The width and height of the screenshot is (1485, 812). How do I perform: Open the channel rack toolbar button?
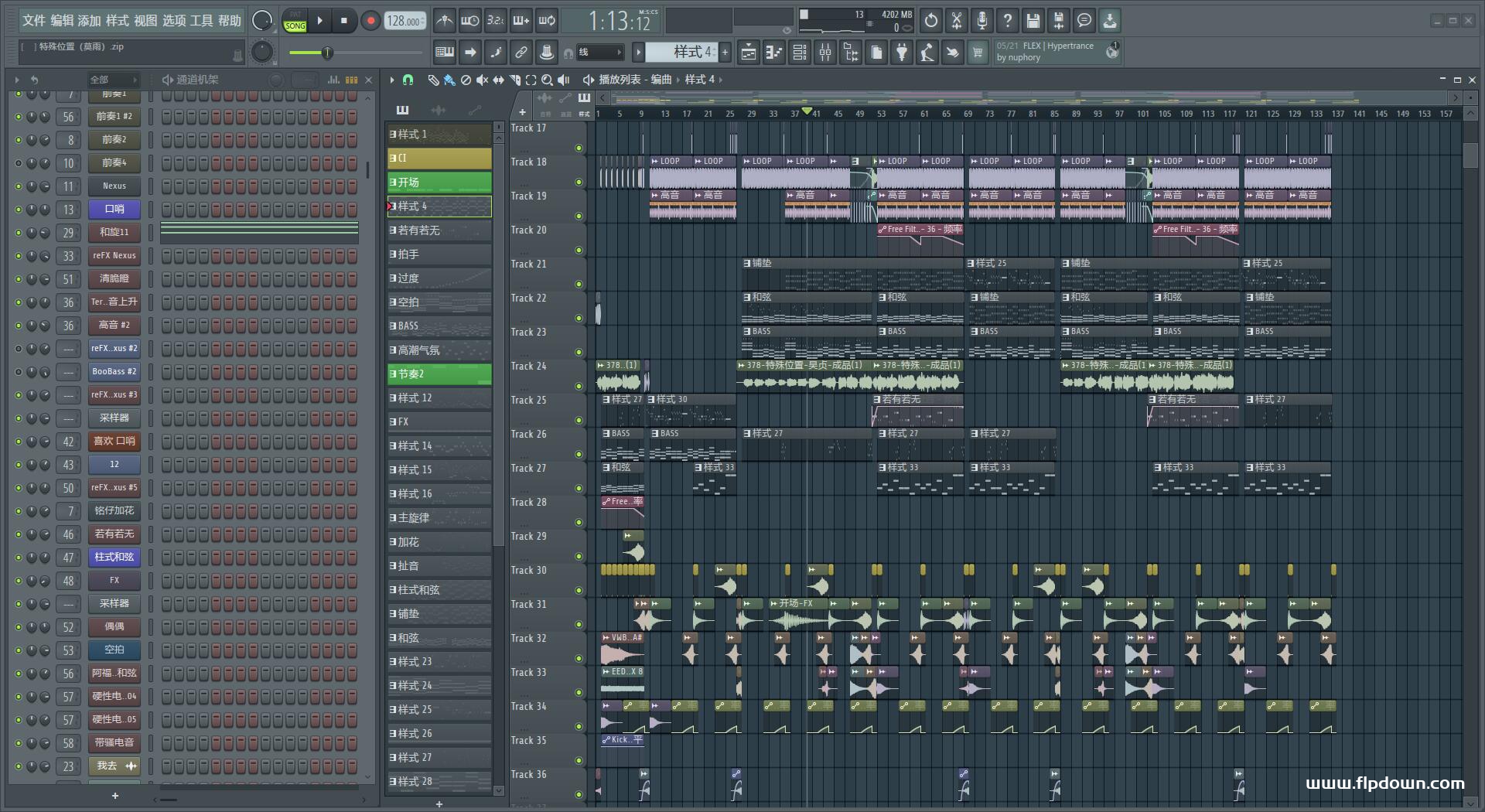click(800, 53)
